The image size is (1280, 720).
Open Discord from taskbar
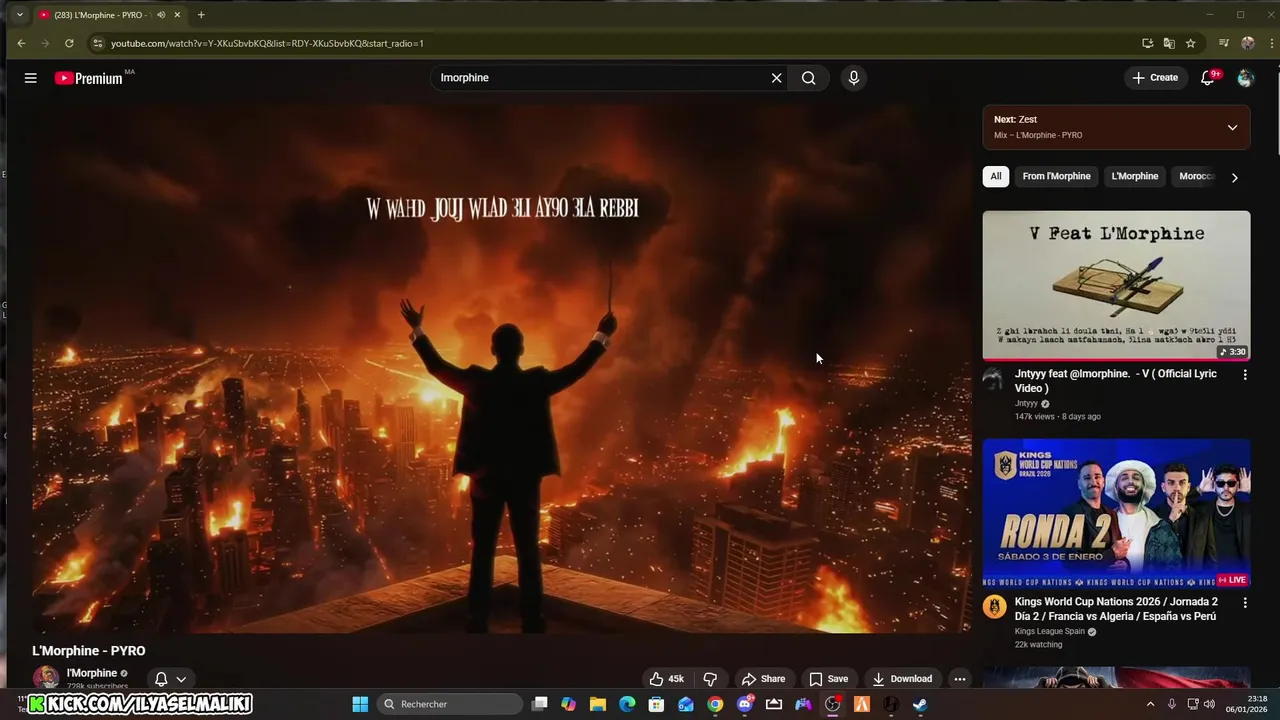click(744, 704)
